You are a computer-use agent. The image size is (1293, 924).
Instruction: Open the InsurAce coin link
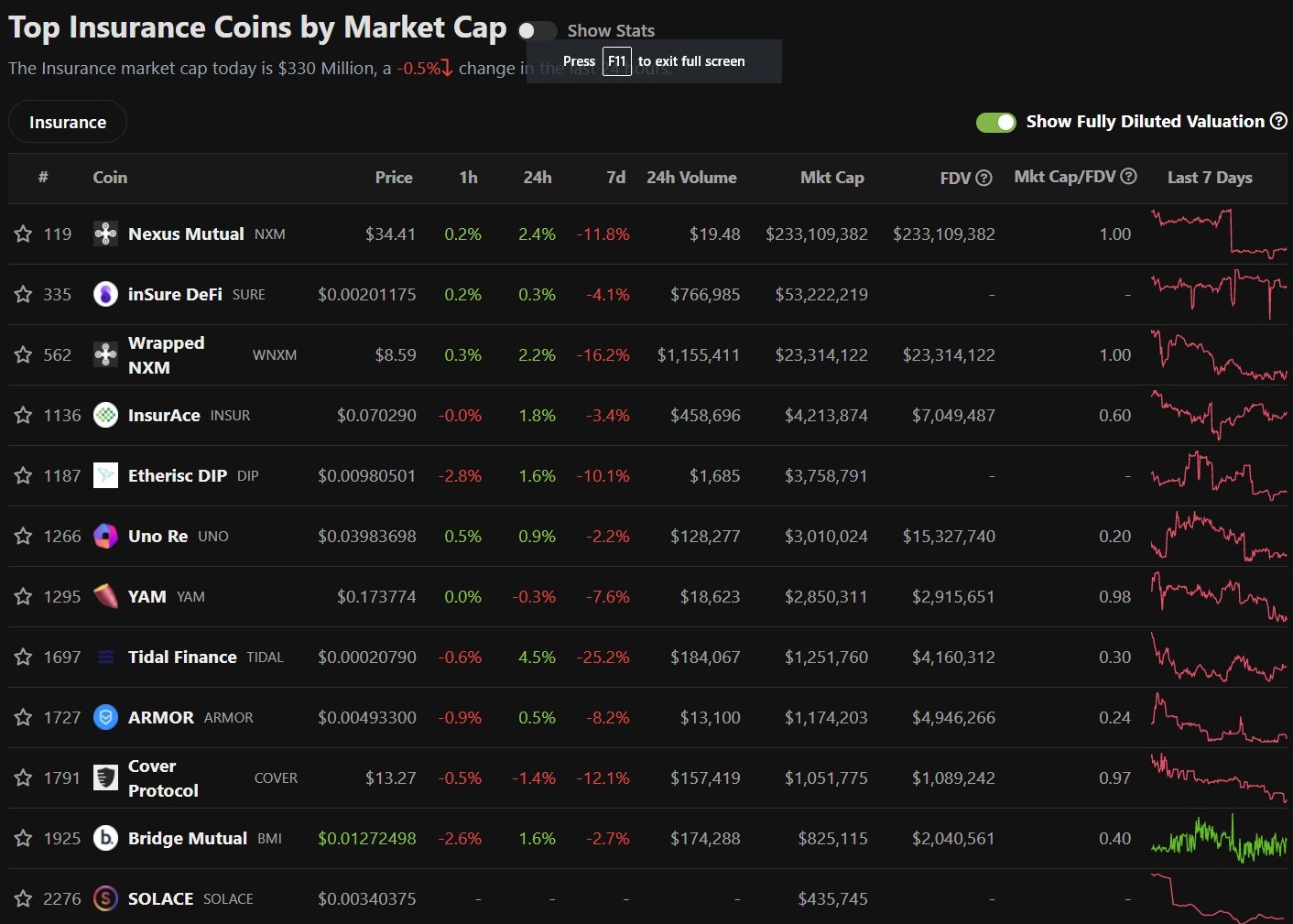click(164, 416)
